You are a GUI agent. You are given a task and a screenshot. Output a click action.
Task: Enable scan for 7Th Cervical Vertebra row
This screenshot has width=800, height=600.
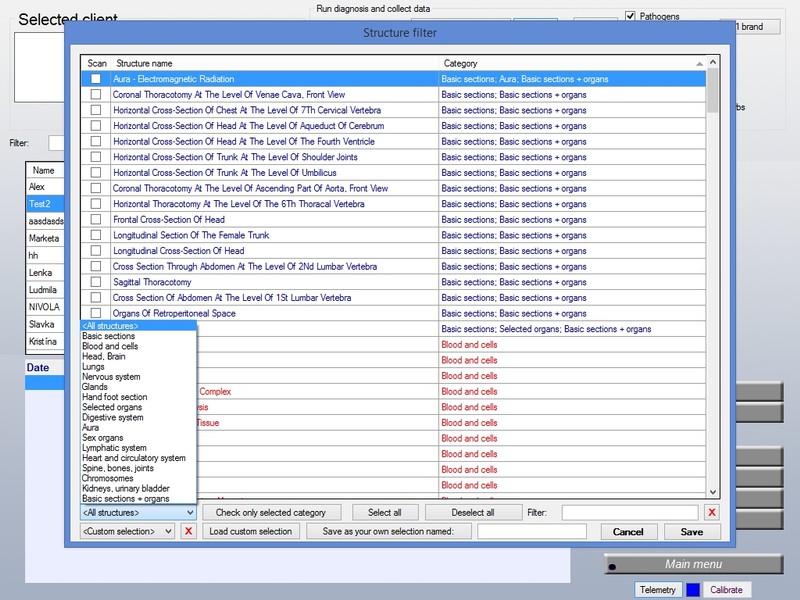pyautogui.click(x=95, y=110)
